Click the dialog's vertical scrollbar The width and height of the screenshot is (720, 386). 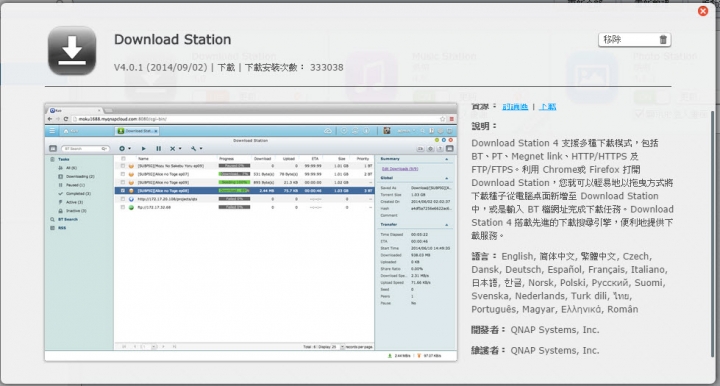712,234
